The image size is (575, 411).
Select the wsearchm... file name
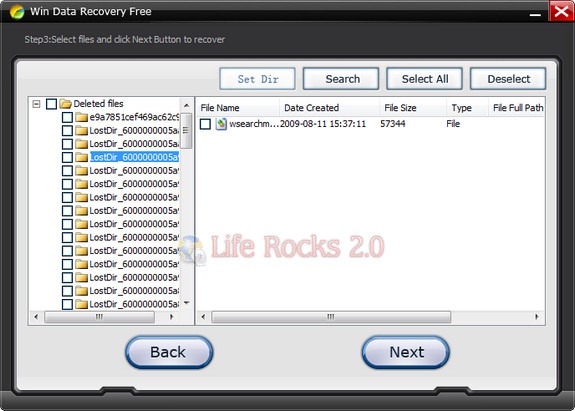[x=254, y=124]
